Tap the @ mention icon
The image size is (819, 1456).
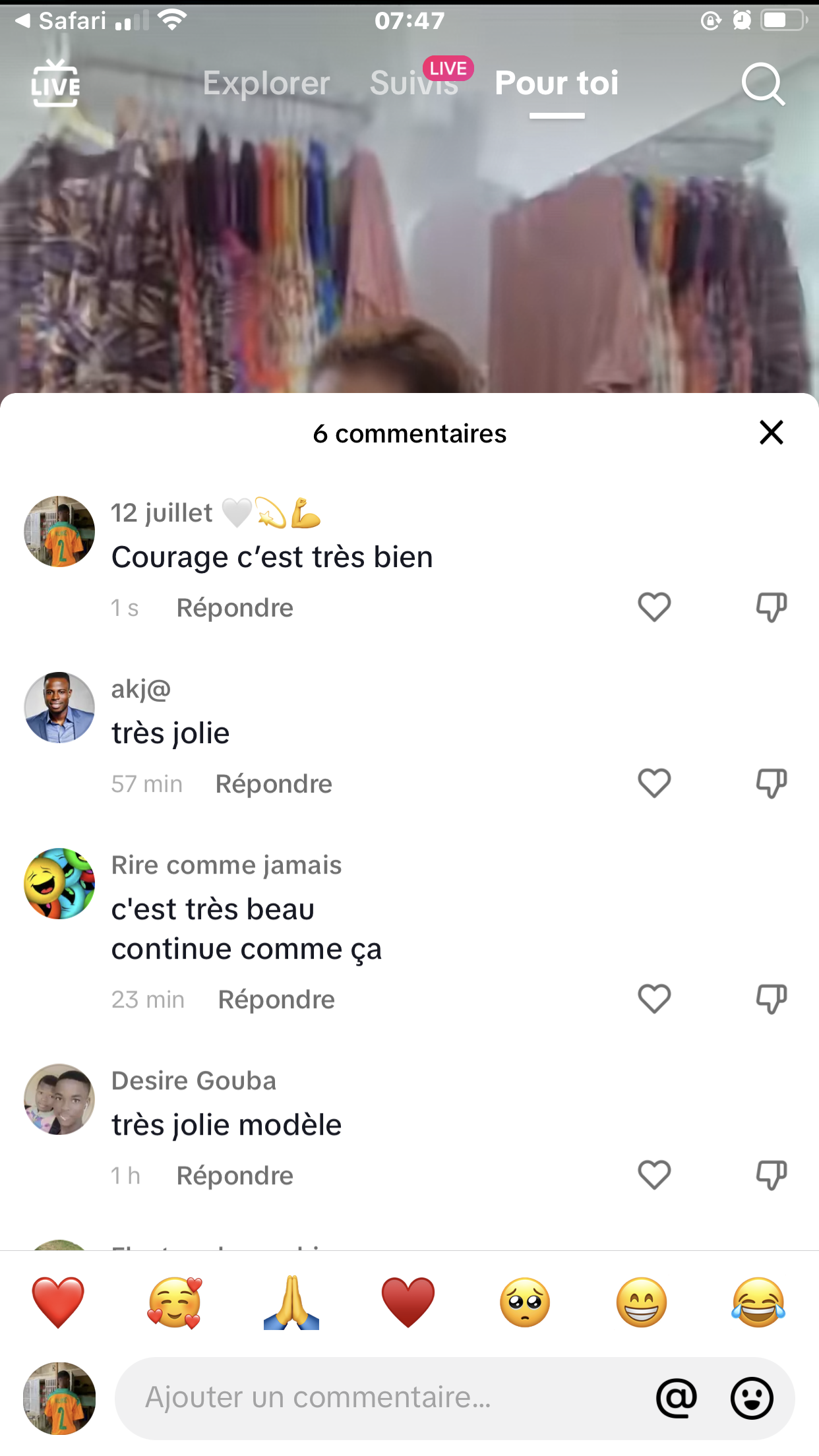(x=677, y=1397)
